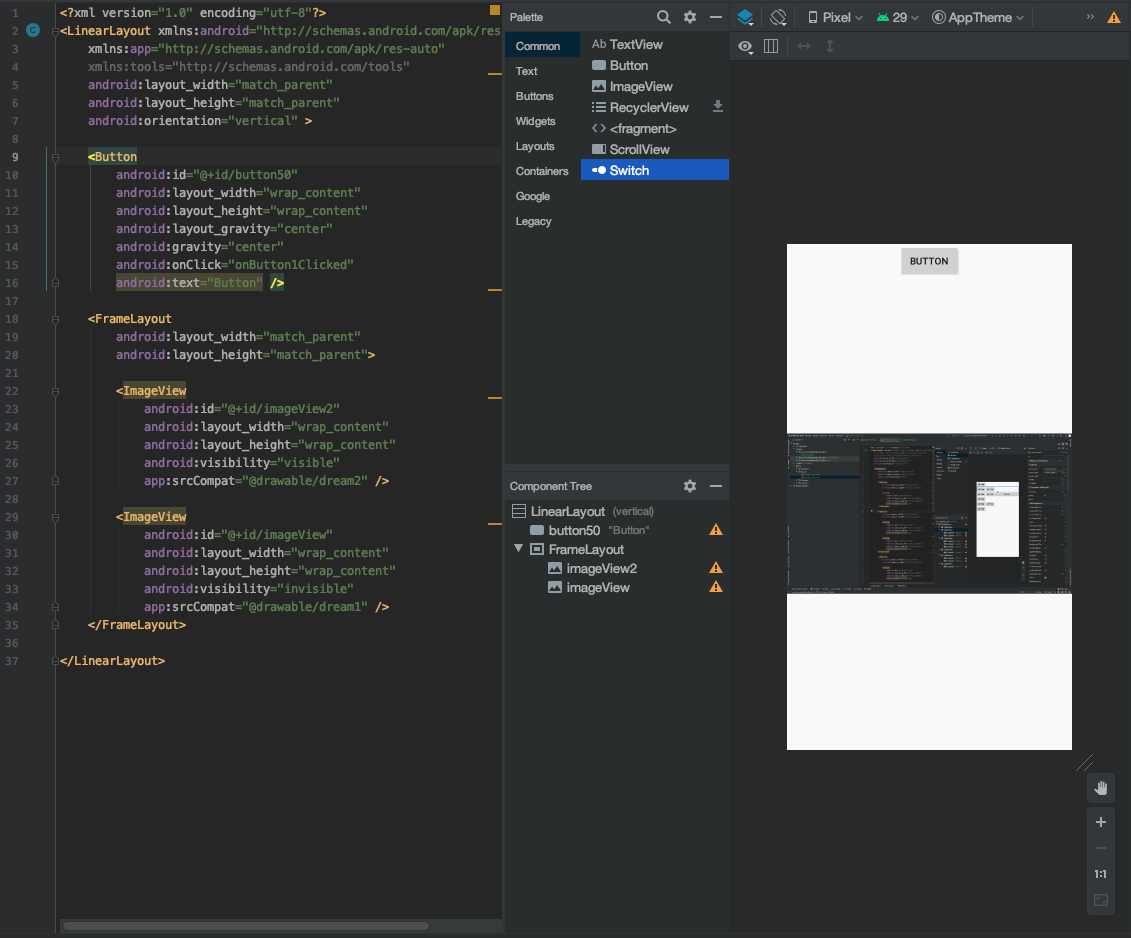1131x938 pixels.
Task: Click warning icon next to imageView2
Action: pyautogui.click(x=716, y=568)
